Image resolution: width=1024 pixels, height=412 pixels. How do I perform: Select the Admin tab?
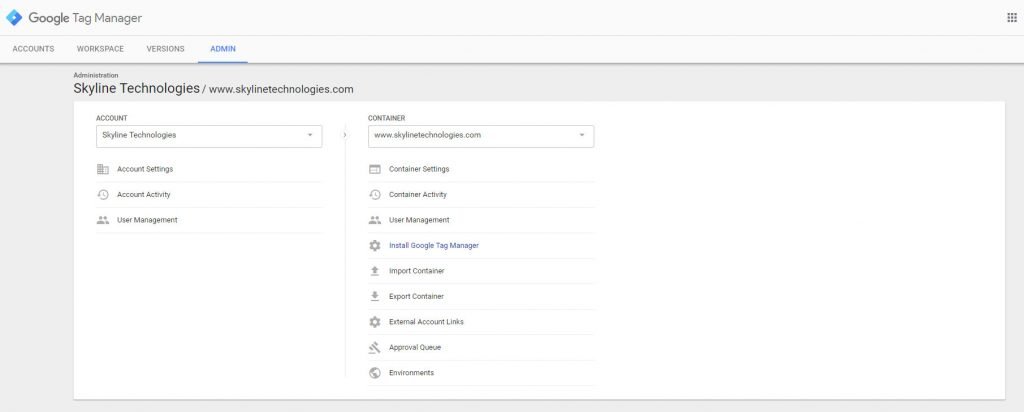pyautogui.click(x=222, y=49)
